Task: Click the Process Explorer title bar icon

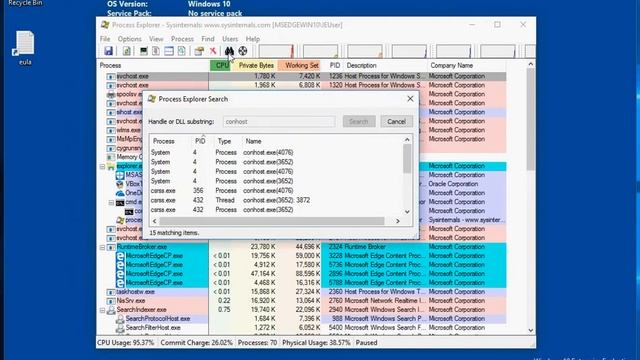Action: click(105, 25)
